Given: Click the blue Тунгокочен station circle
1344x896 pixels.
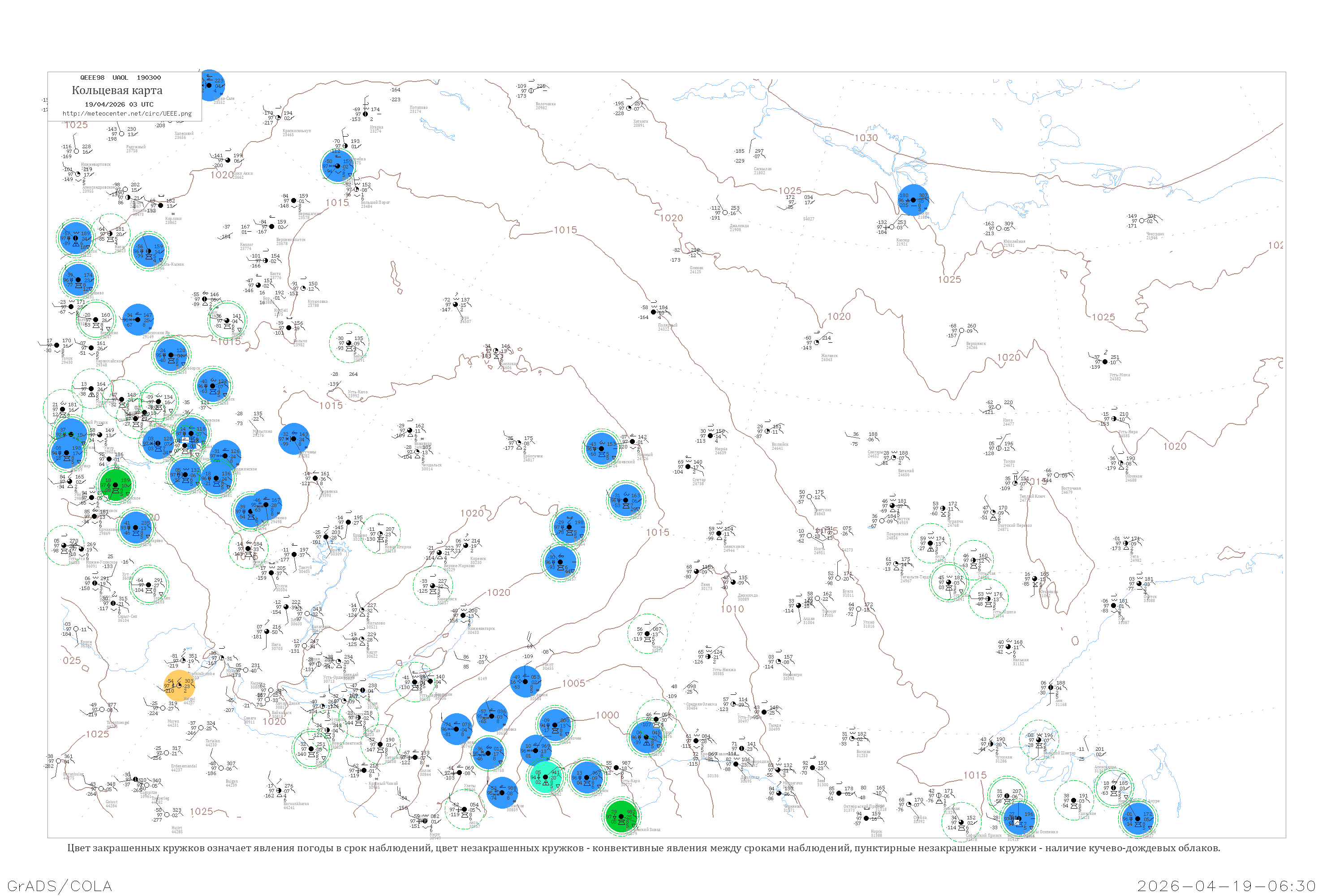Looking at the screenshot, I should pos(554,724).
